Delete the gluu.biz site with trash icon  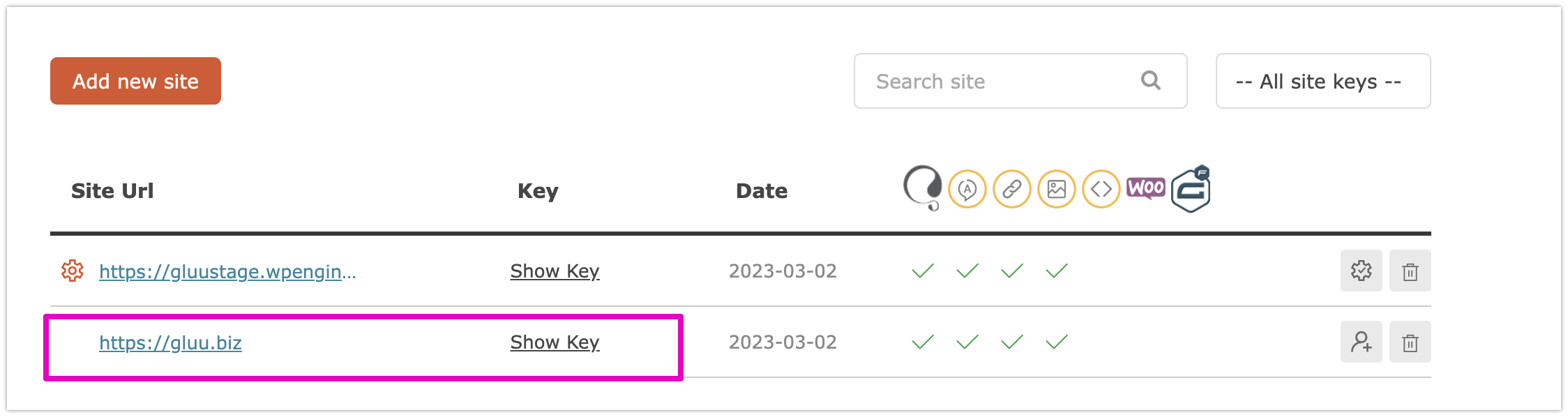tap(1410, 342)
